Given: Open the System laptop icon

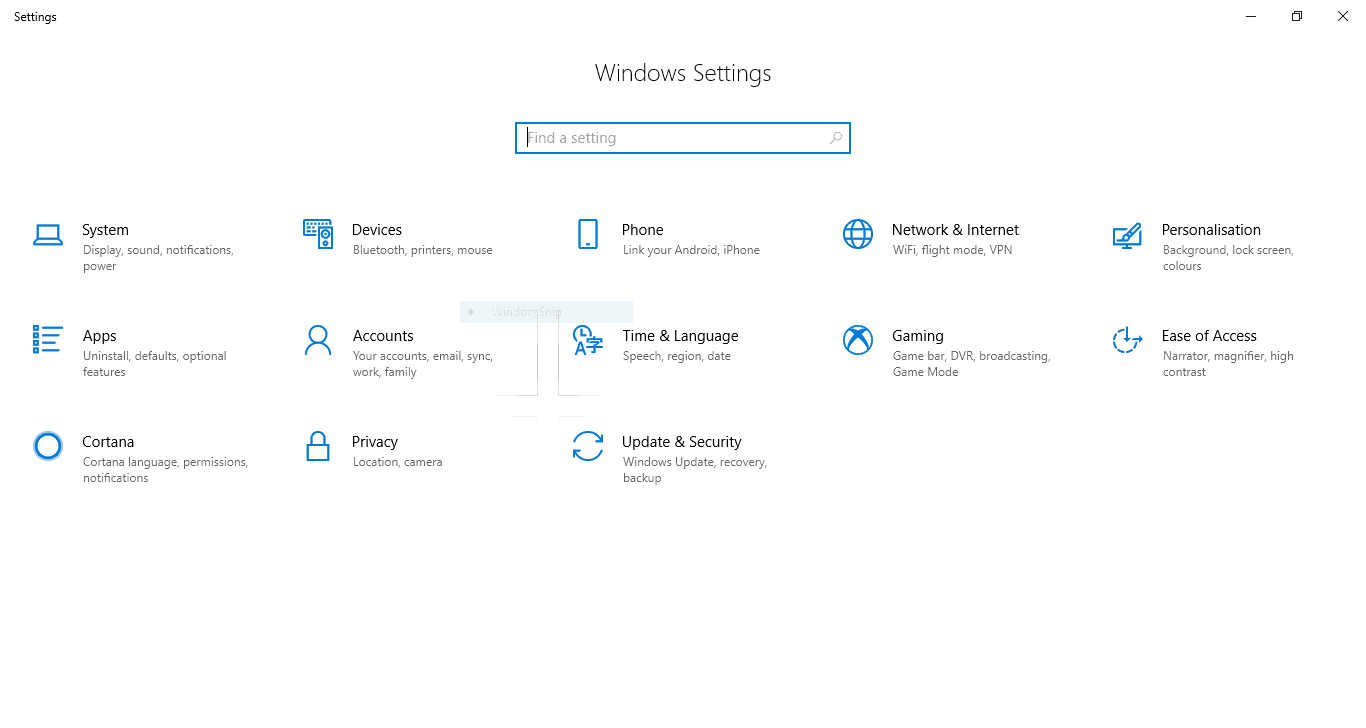Looking at the screenshot, I should point(48,235).
